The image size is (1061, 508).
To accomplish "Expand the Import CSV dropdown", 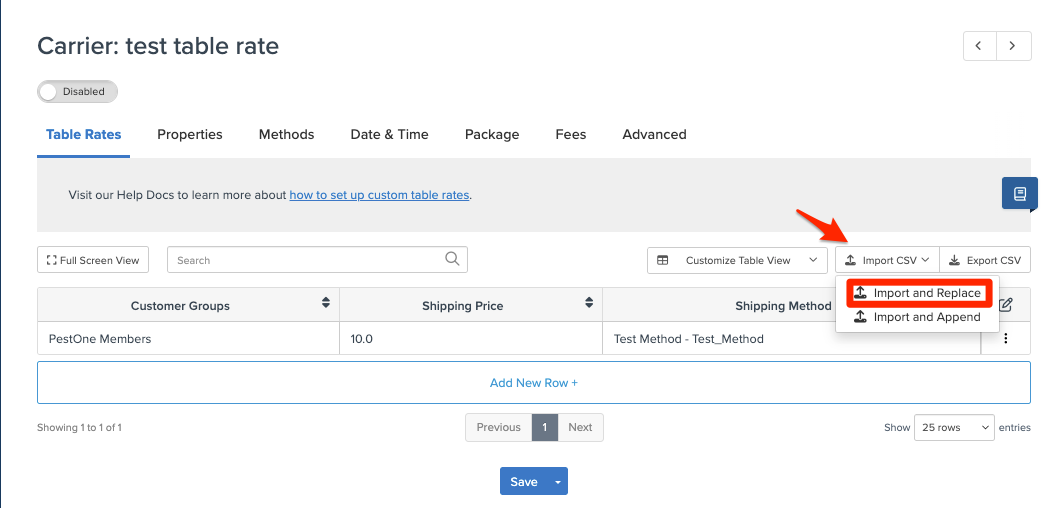I will click(887, 260).
